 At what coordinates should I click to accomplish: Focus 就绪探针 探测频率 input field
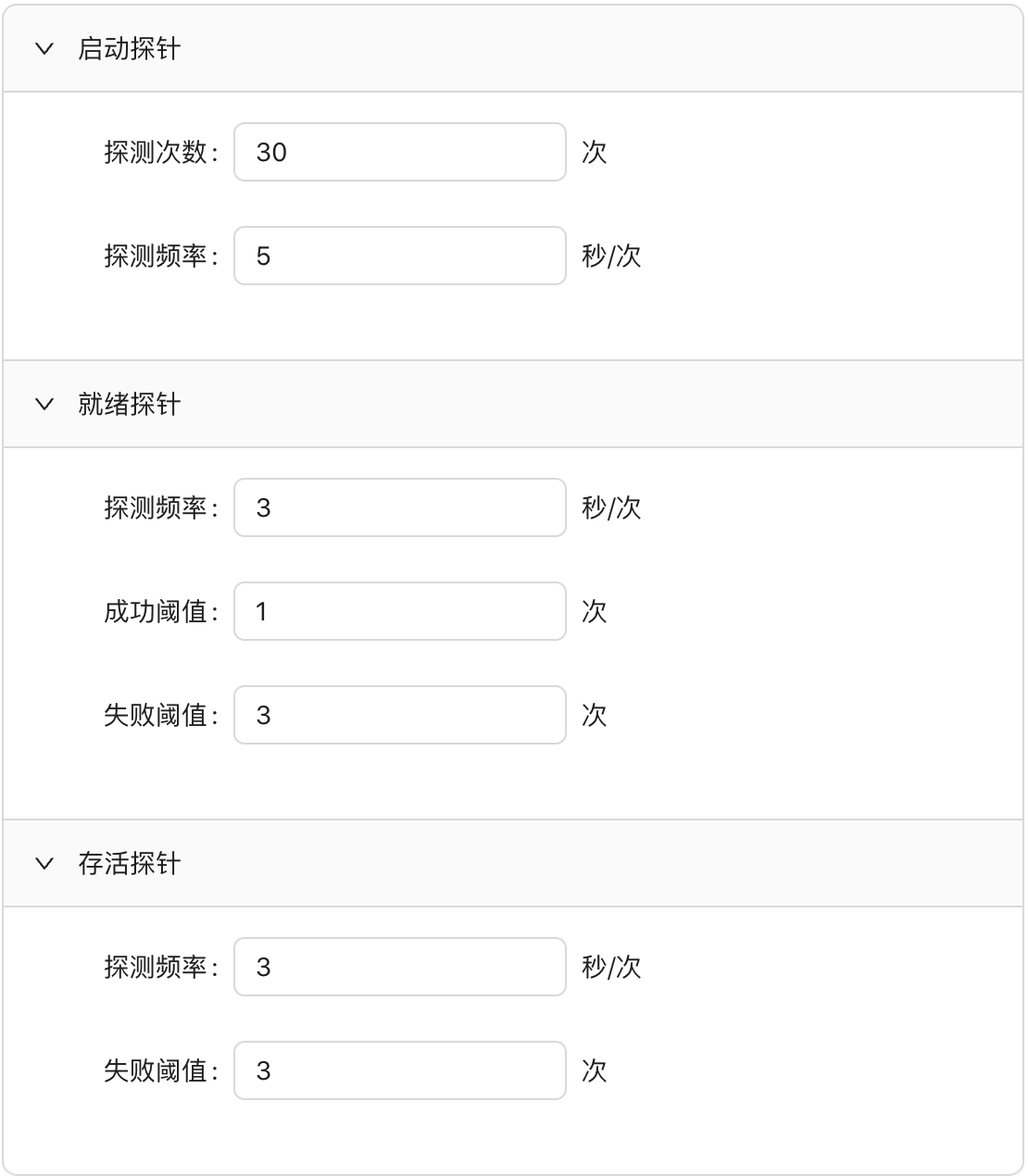(x=399, y=507)
